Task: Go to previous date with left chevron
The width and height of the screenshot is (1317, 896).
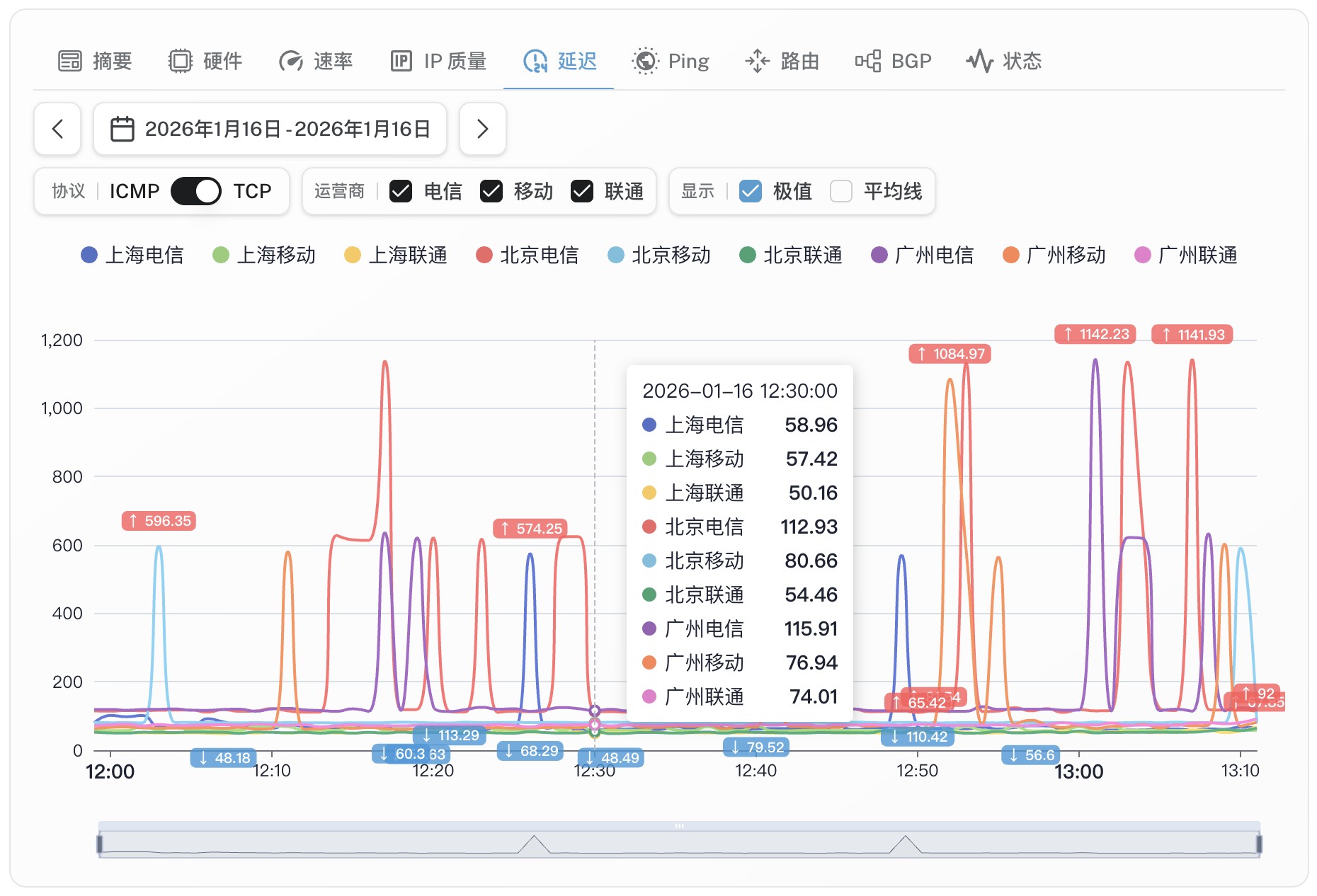Action: 57,129
